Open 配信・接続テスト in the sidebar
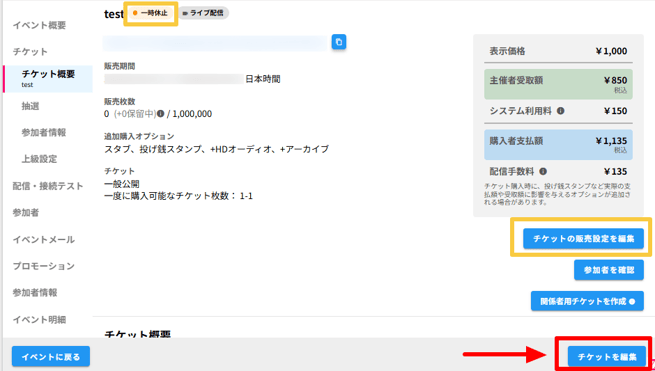The height and width of the screenshot is (371, 655). tap(48, 186)
